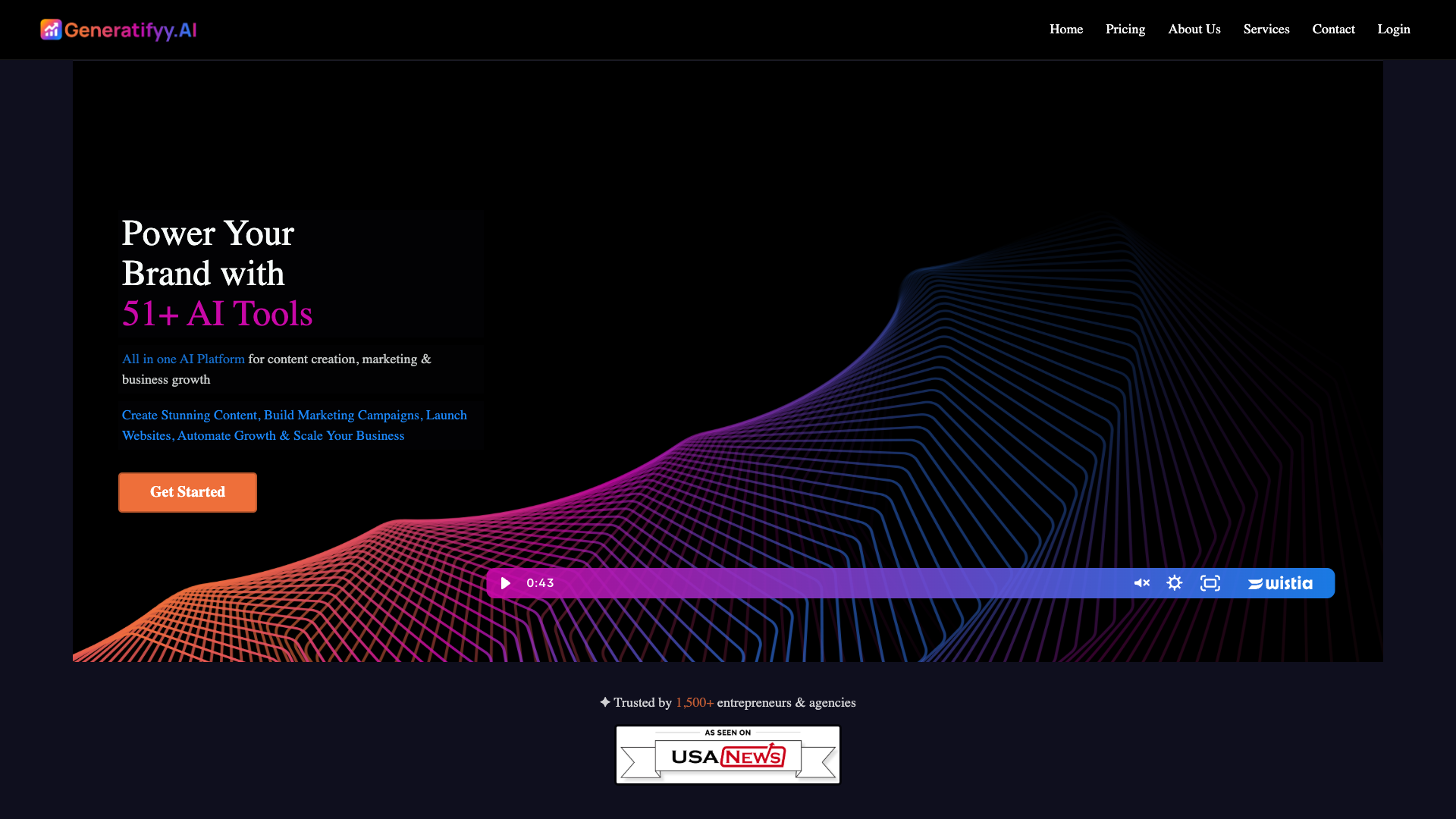Go to the Pricing page
This screenshot has height=819, width=1456.
pos(1125,29)
